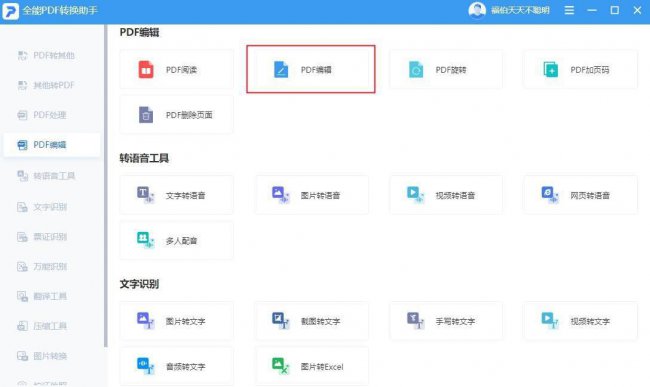The height and width of the screenshot is (387, 650).
Task: Click the username next to avatar
Action: click(520, 10)
